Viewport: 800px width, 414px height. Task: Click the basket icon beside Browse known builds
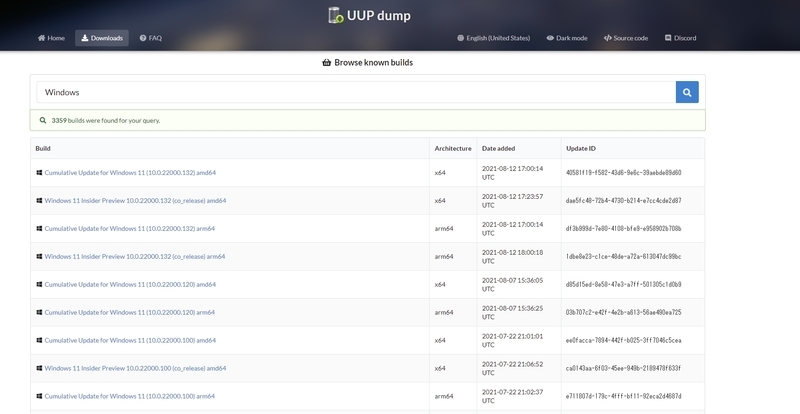327,63
